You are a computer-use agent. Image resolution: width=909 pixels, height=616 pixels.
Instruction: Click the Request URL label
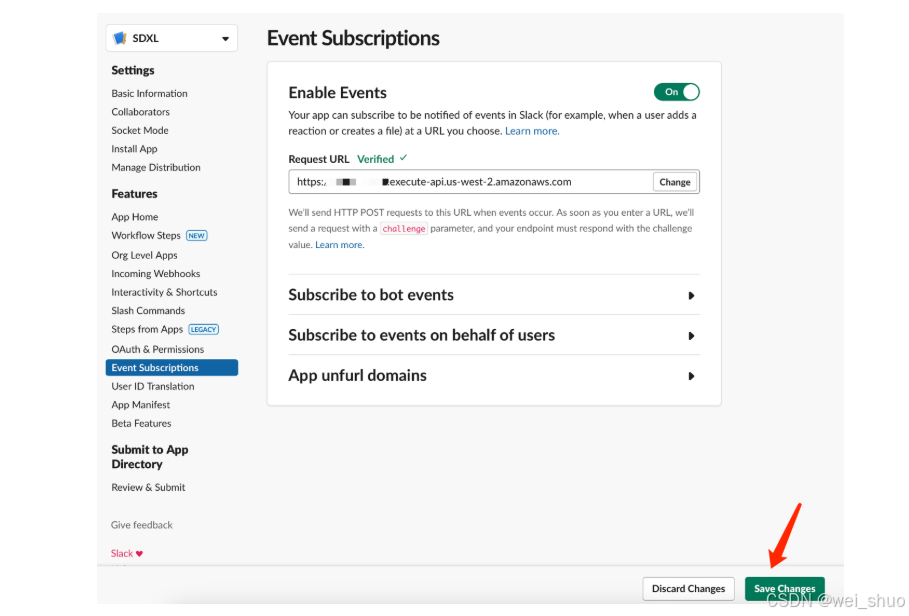[319, 159]
